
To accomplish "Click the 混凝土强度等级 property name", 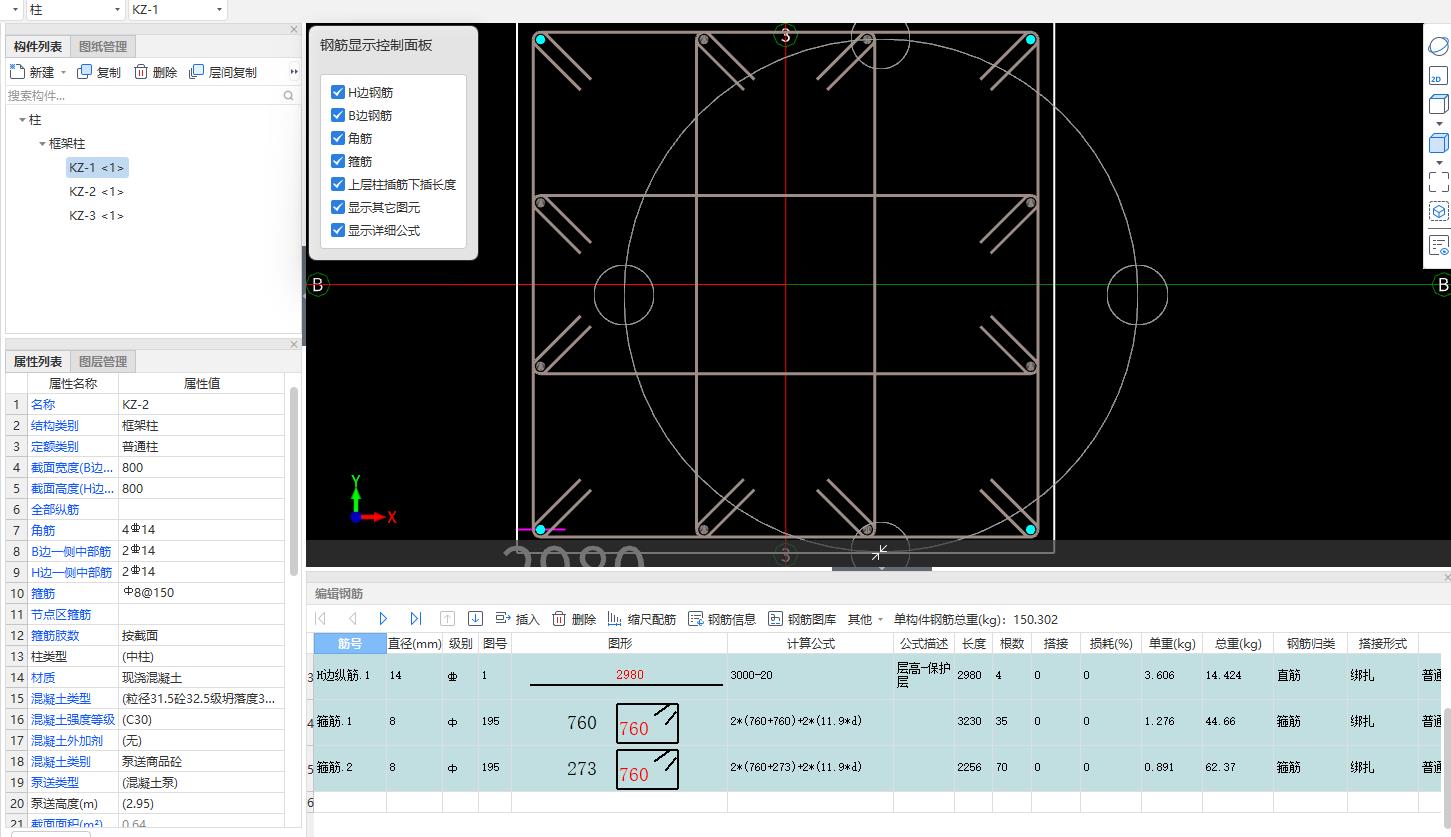I will [72, 719].
